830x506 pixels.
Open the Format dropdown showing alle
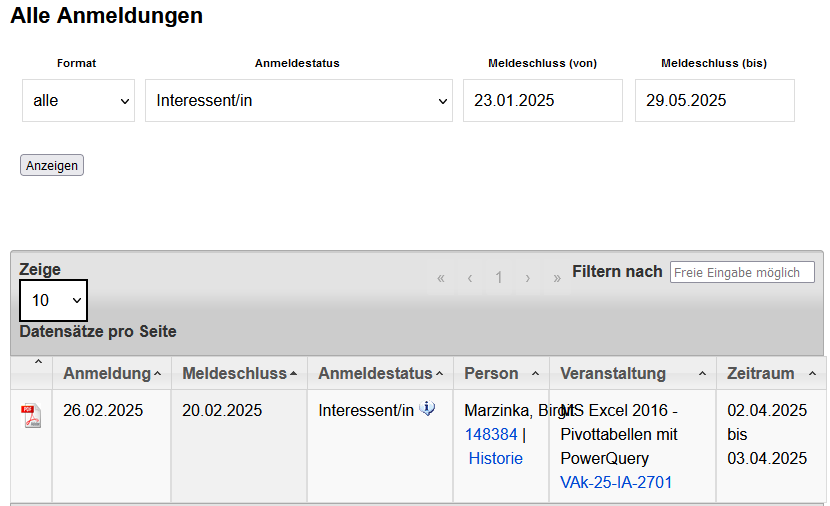pyautogui.click(x=78, y=101)
